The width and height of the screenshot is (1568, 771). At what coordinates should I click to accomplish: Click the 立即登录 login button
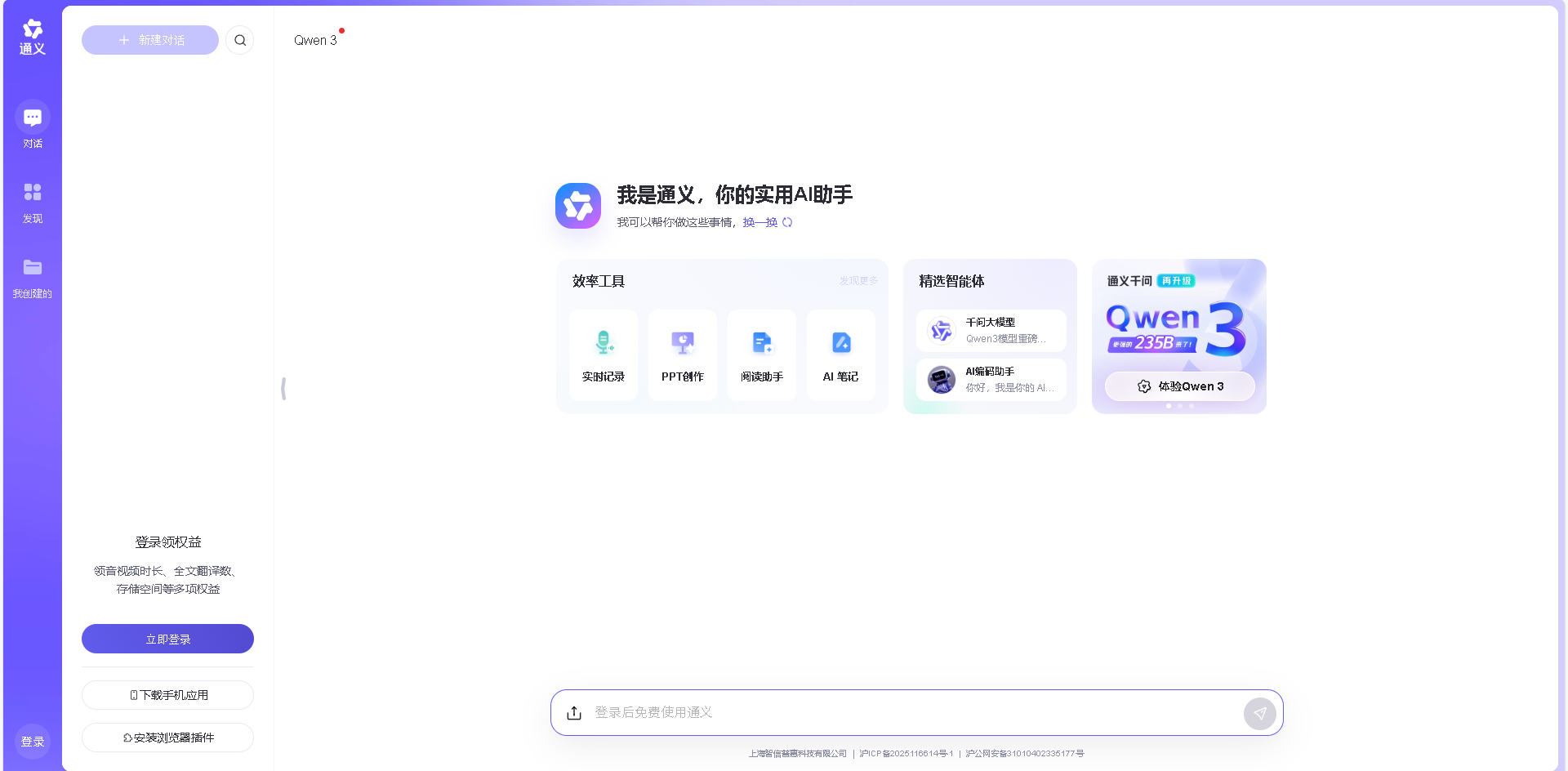(x=167, y=639)
